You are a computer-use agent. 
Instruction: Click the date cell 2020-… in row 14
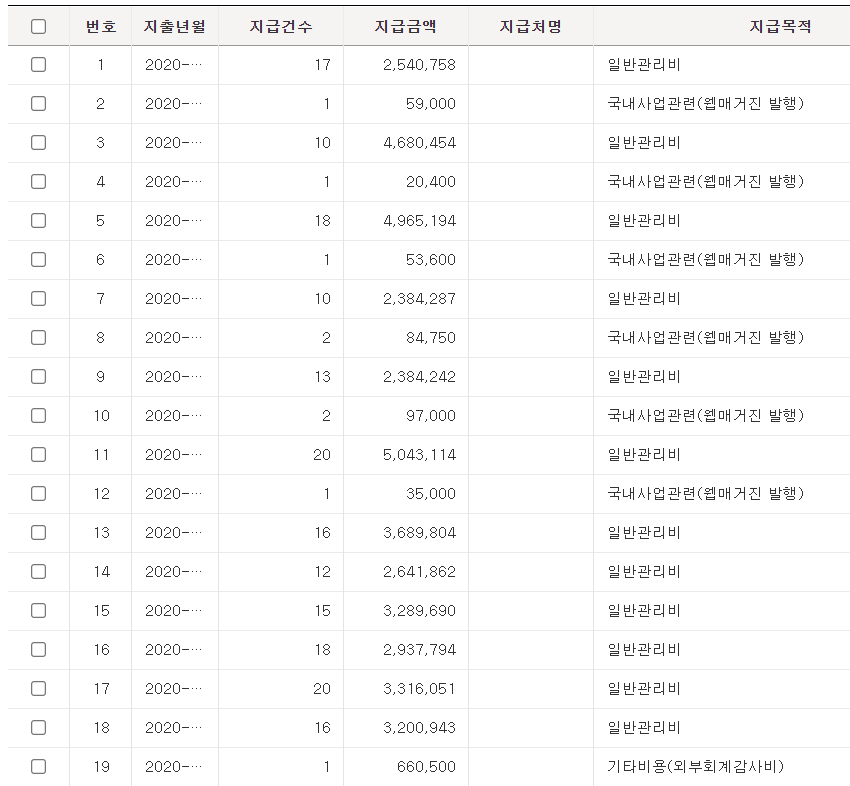pyautogui.click(x=173, y=572)
